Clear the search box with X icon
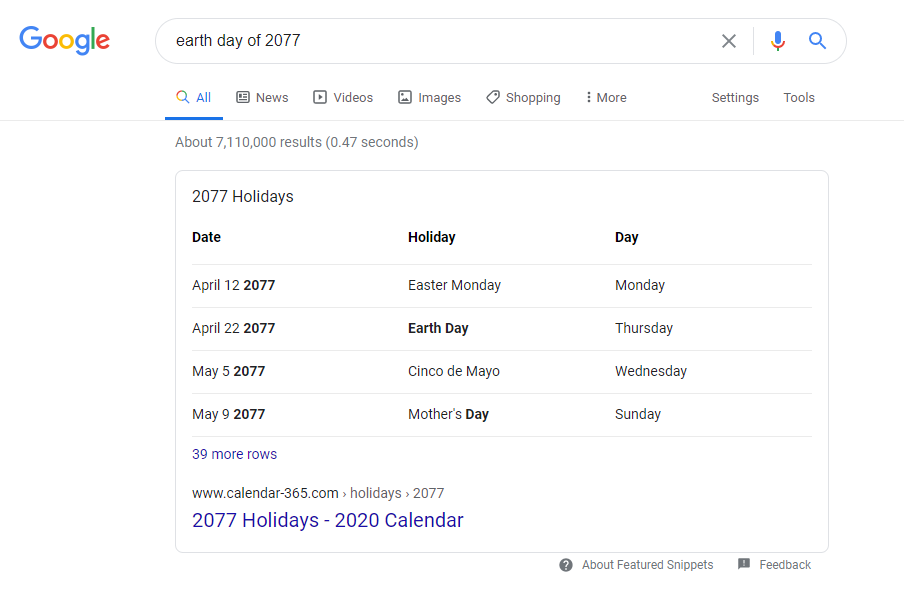The image size is (904, 589). click(729, 41)
